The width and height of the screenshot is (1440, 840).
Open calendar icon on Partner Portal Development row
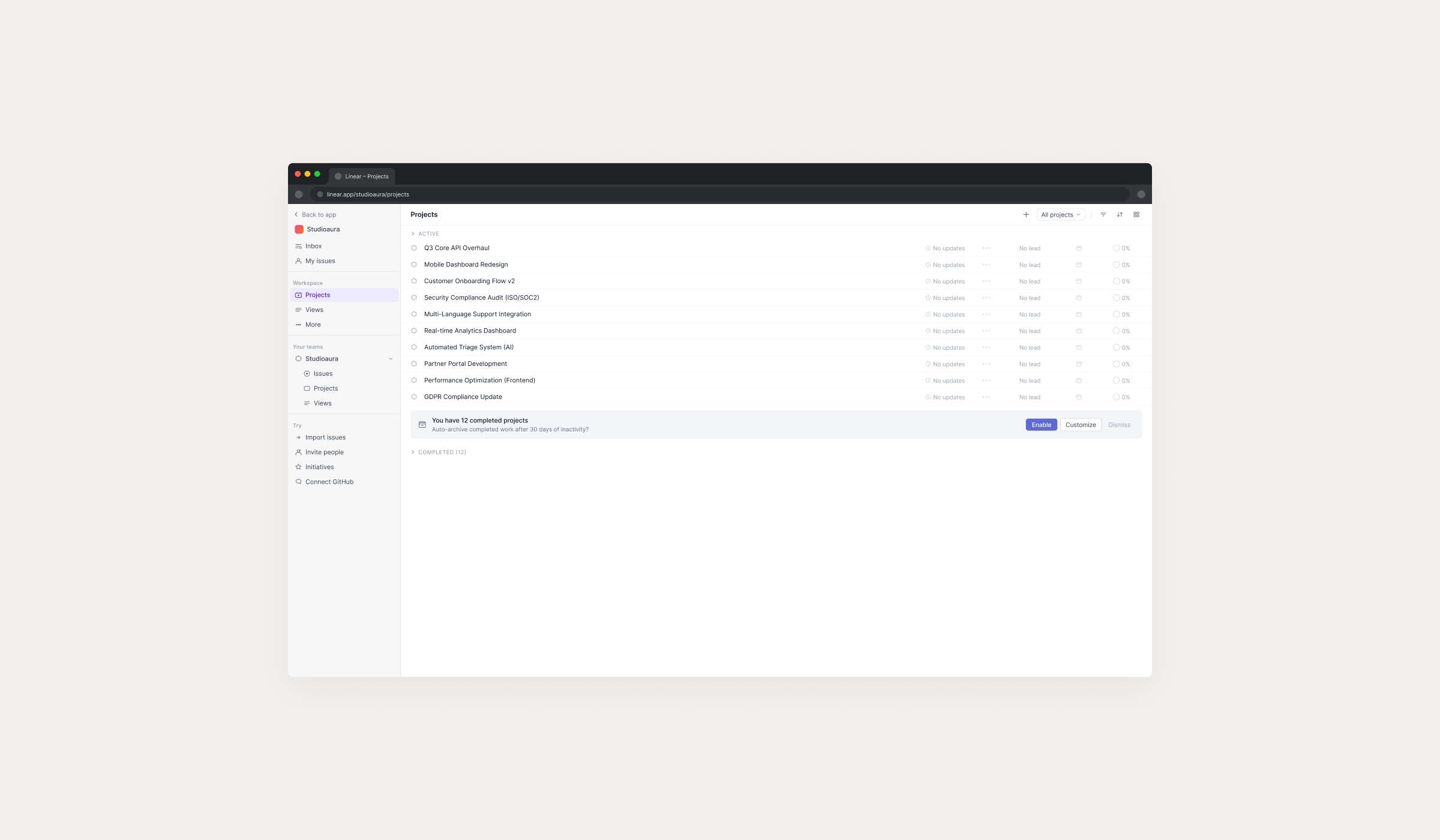click(1079, 364)
